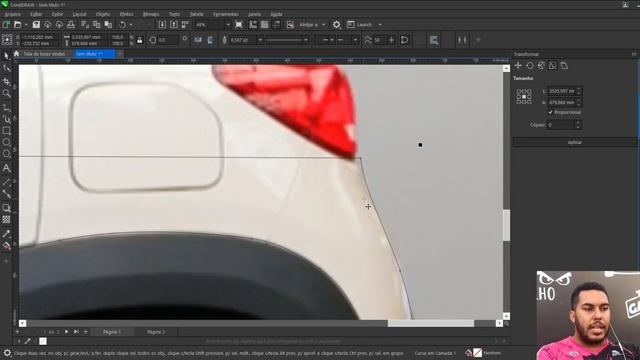Viewport: 640px width, 360px height.
Task: Toggle the Proporcional checkbox
Action: pyautogui.click(x=550, y=112)
